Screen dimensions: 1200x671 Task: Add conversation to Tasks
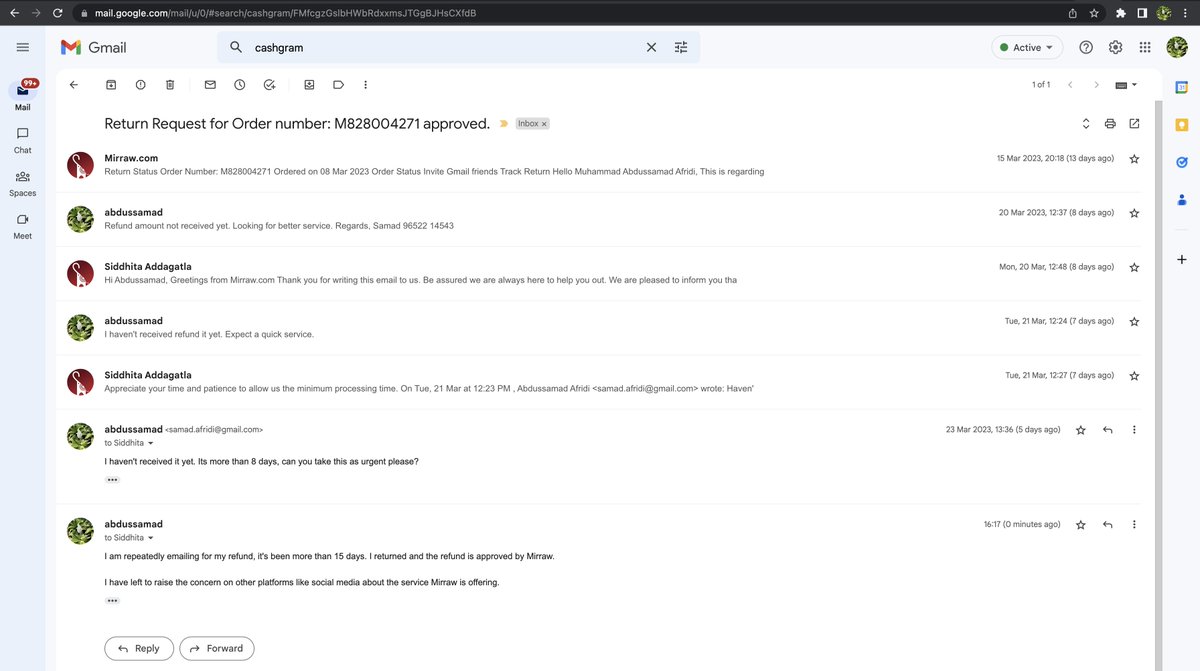[269, 85]
